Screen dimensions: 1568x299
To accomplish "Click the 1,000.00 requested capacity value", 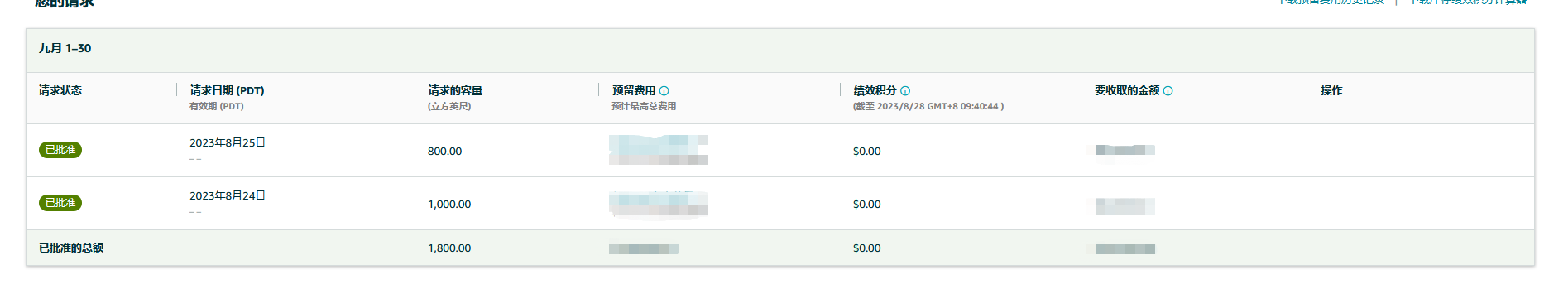I will tap(449, 205).
